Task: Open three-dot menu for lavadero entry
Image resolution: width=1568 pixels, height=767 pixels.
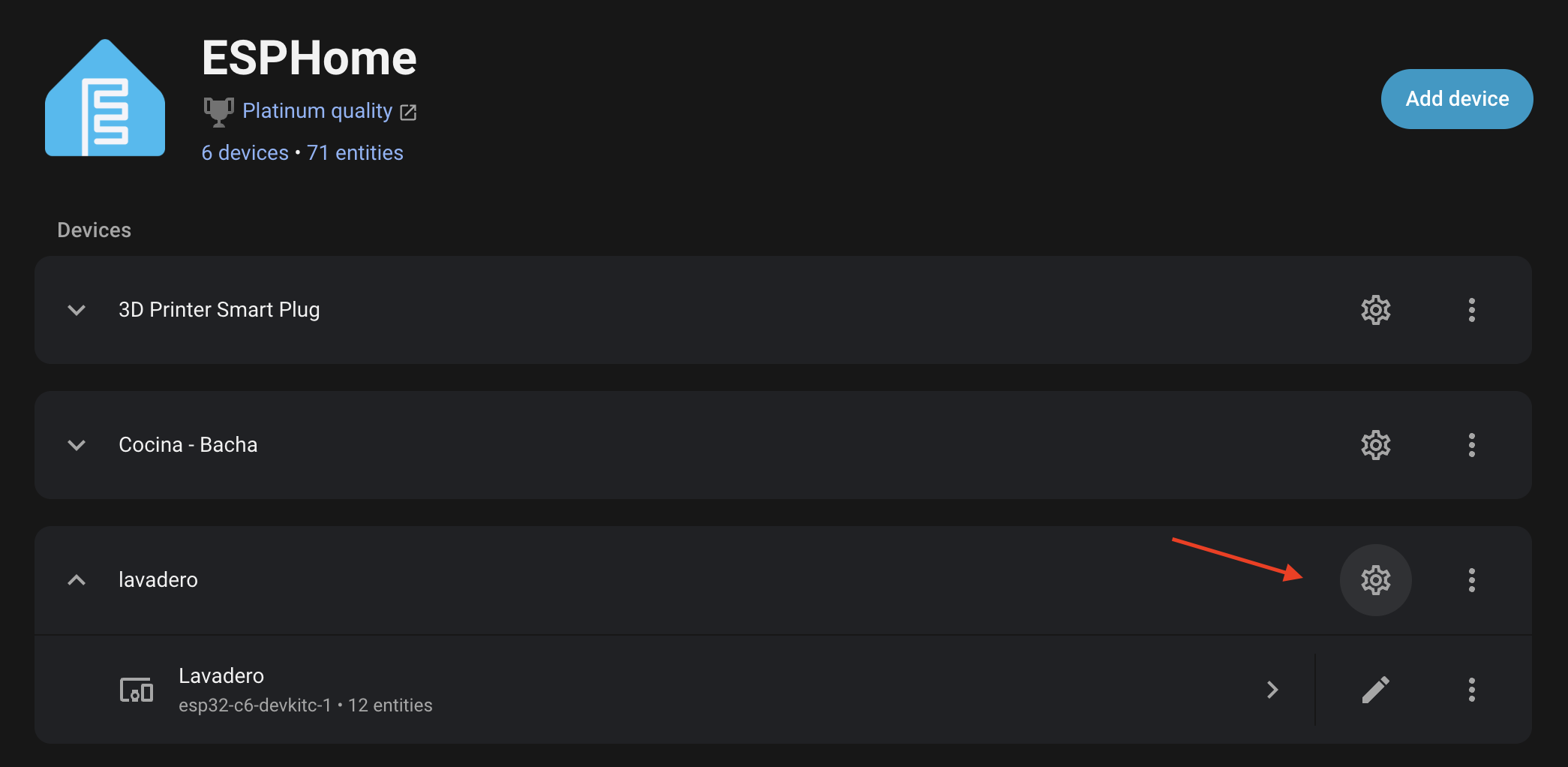Action: 1471,580
